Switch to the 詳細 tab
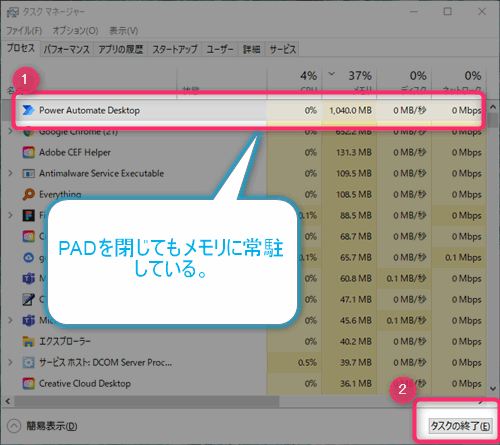This screenshot has width=500, height=445. 251,49
